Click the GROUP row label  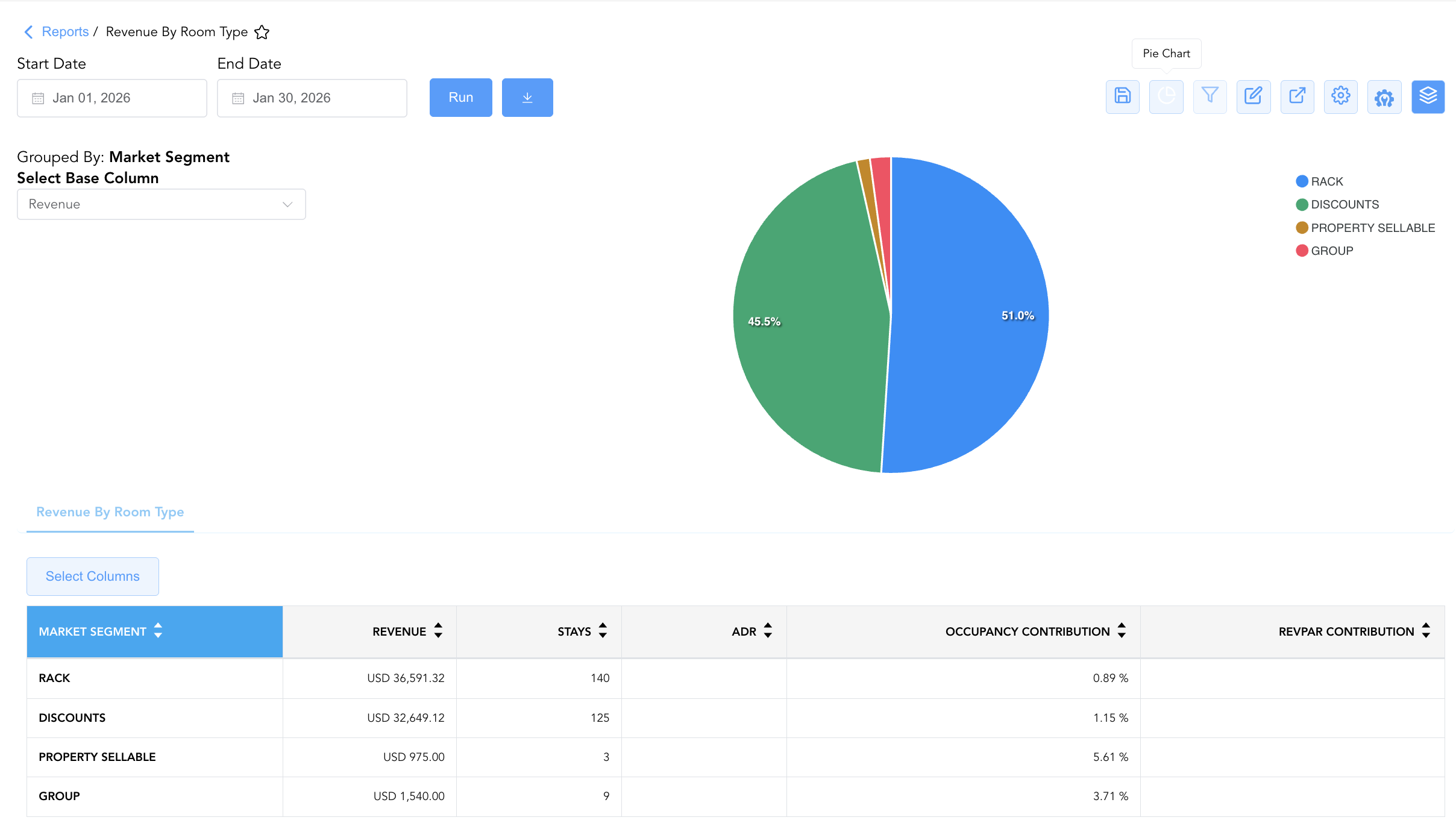[59, 796]
